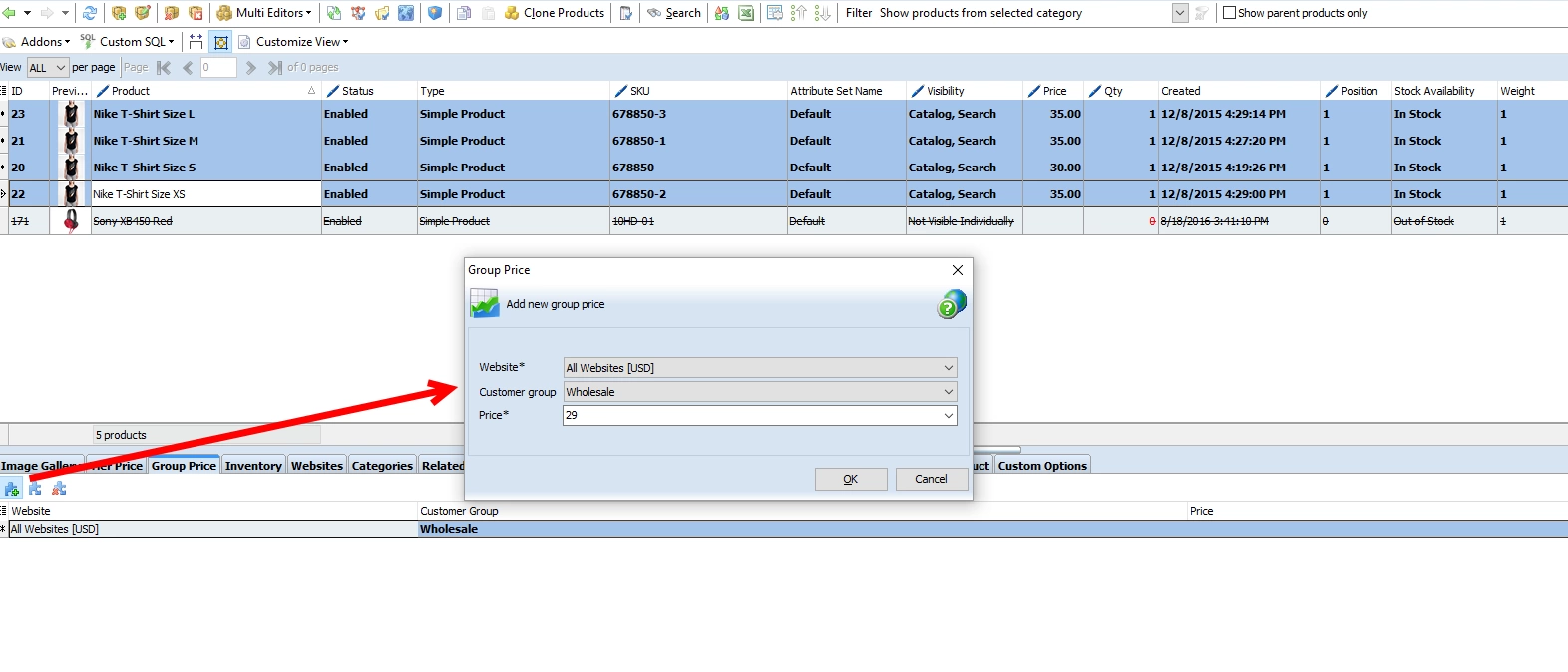This screenshot has height=672, width=1568.
Task: Click the first page navigation arrow
Action: tap(164, 68)
